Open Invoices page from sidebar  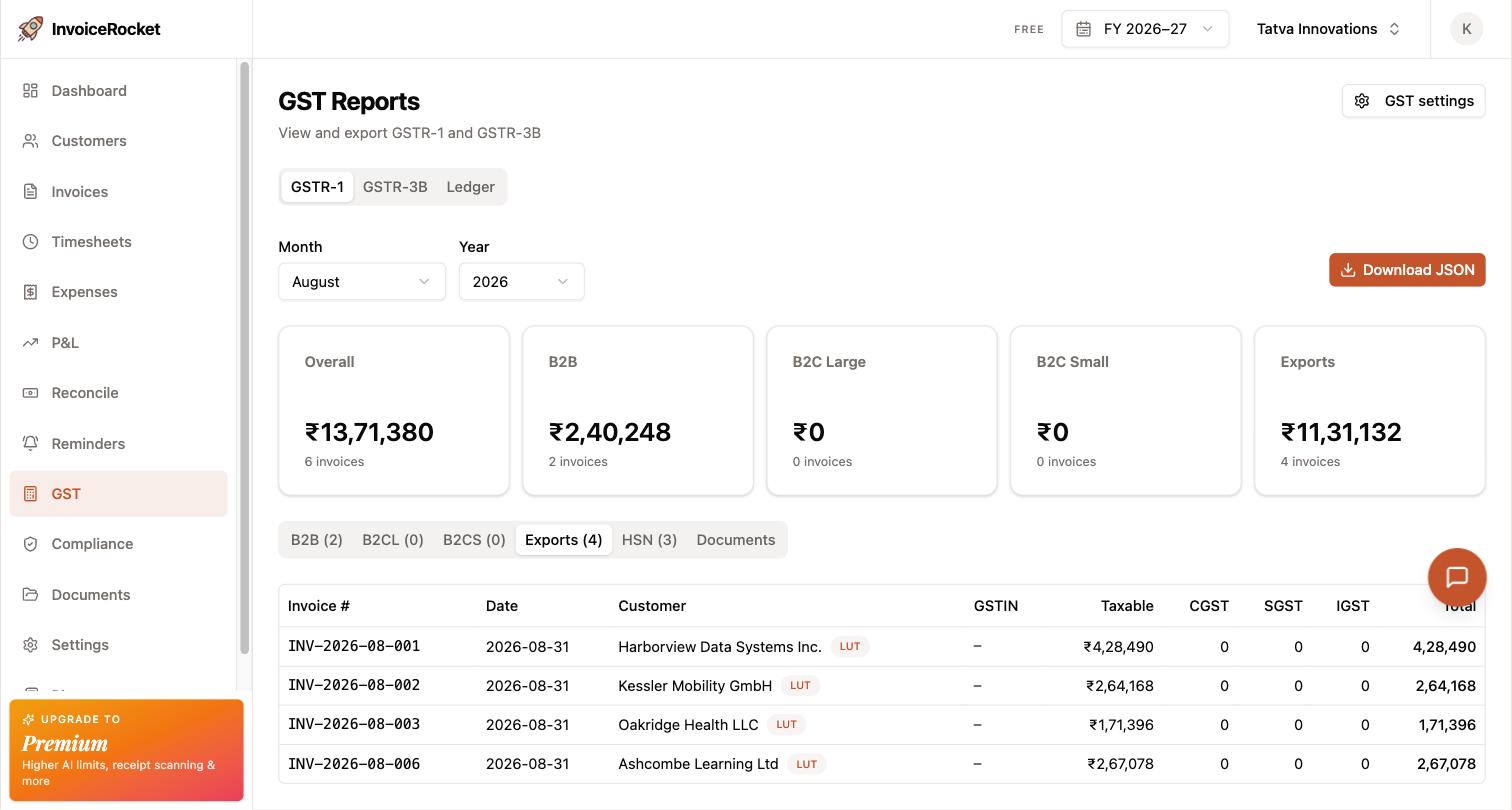[x=118, y=192]
